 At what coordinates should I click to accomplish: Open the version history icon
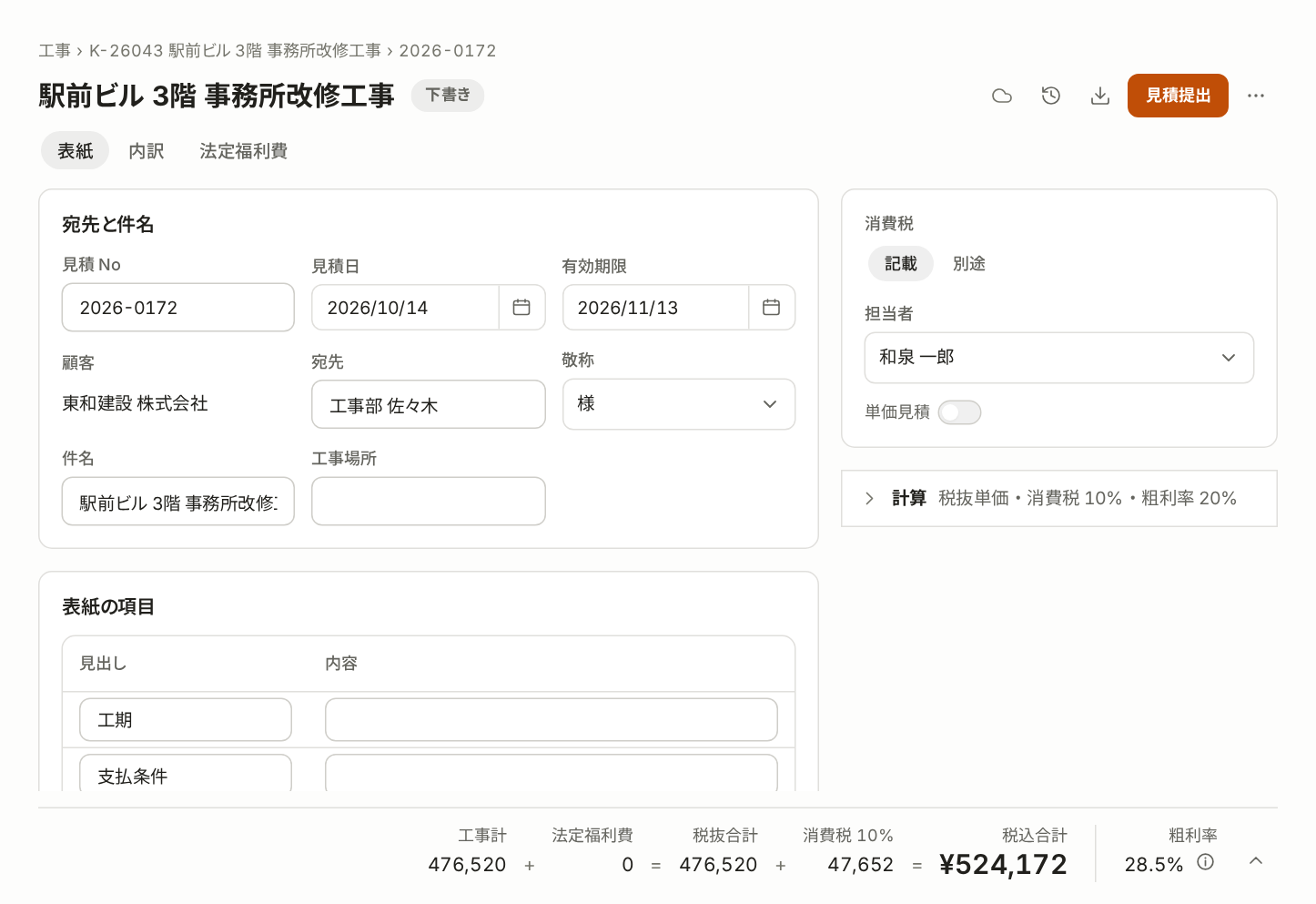pos(1051,96)
